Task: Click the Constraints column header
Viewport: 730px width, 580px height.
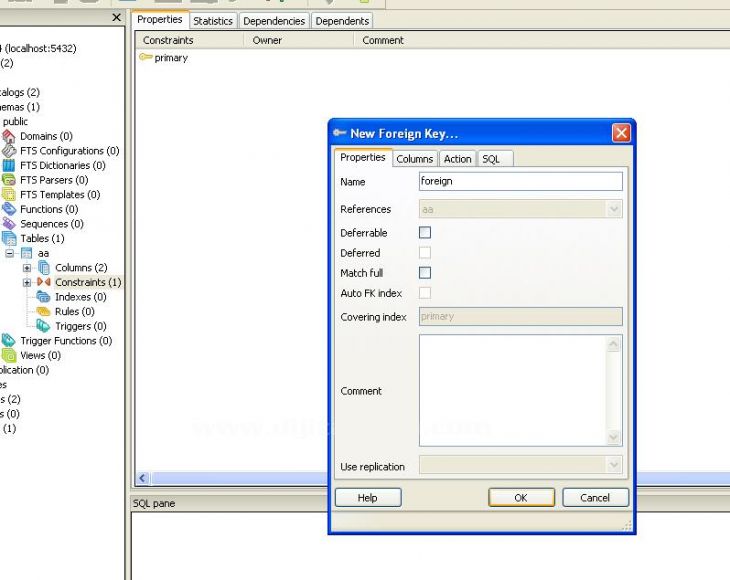Action: (x=189, y=40)
